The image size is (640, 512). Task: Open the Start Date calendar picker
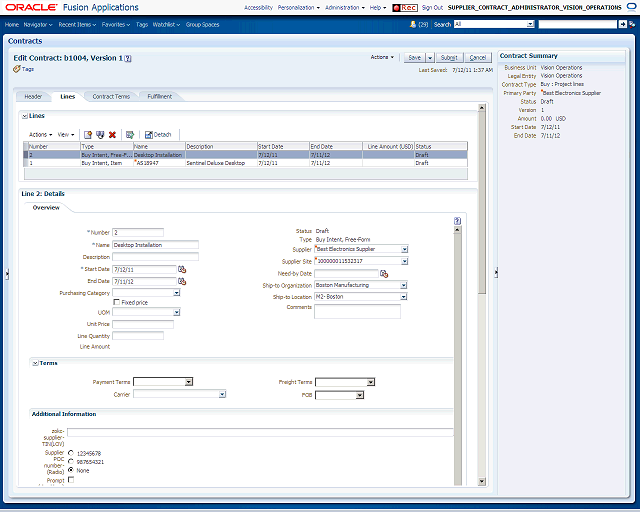tap(182, 269)
